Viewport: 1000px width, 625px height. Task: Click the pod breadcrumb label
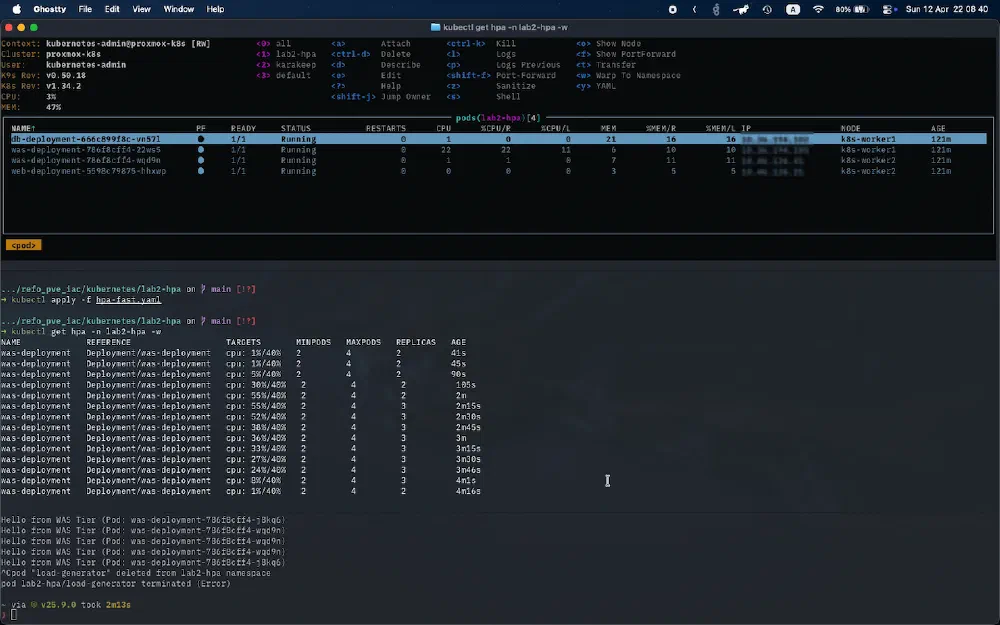coord(23,244)
